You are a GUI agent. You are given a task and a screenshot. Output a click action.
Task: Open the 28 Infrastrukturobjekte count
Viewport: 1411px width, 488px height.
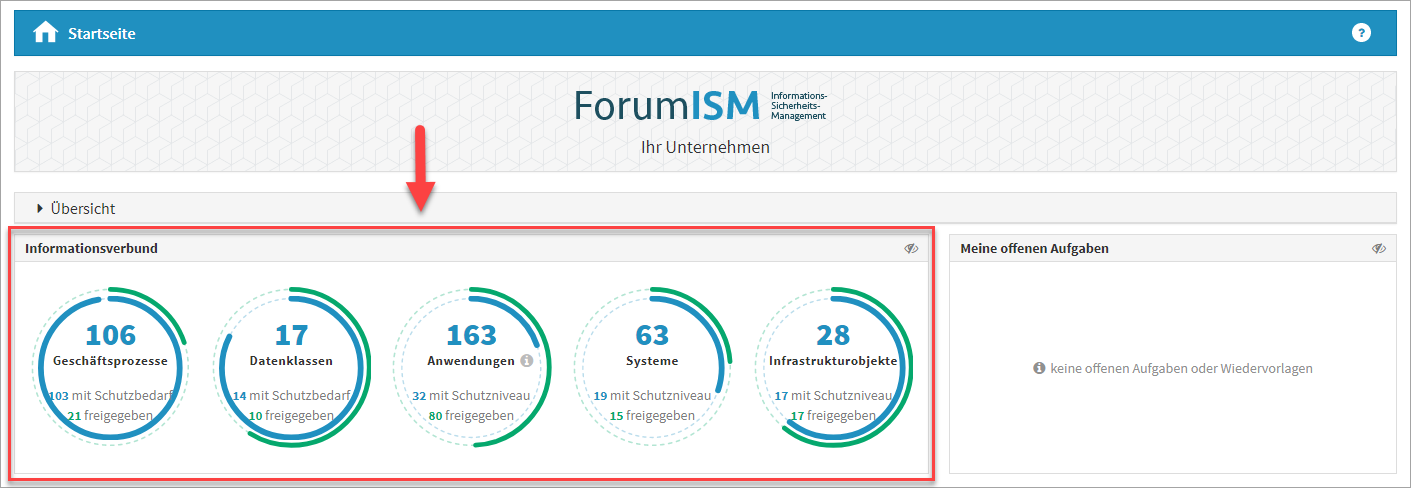[x=833, y=334]
